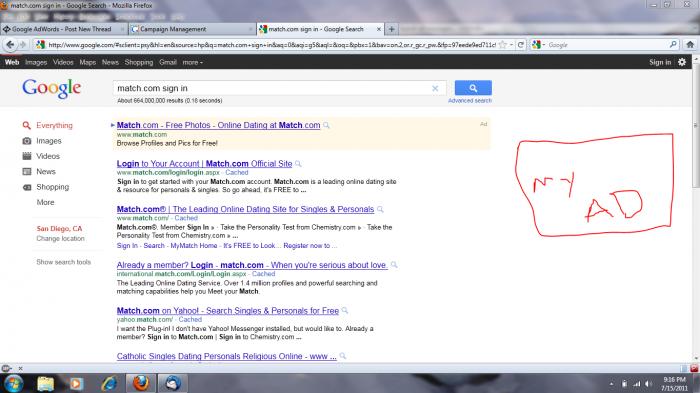Preview magnifier next to Login to Your Account result
The height and width of the screenshot is (393, 700).
click(x=298, y=164)
